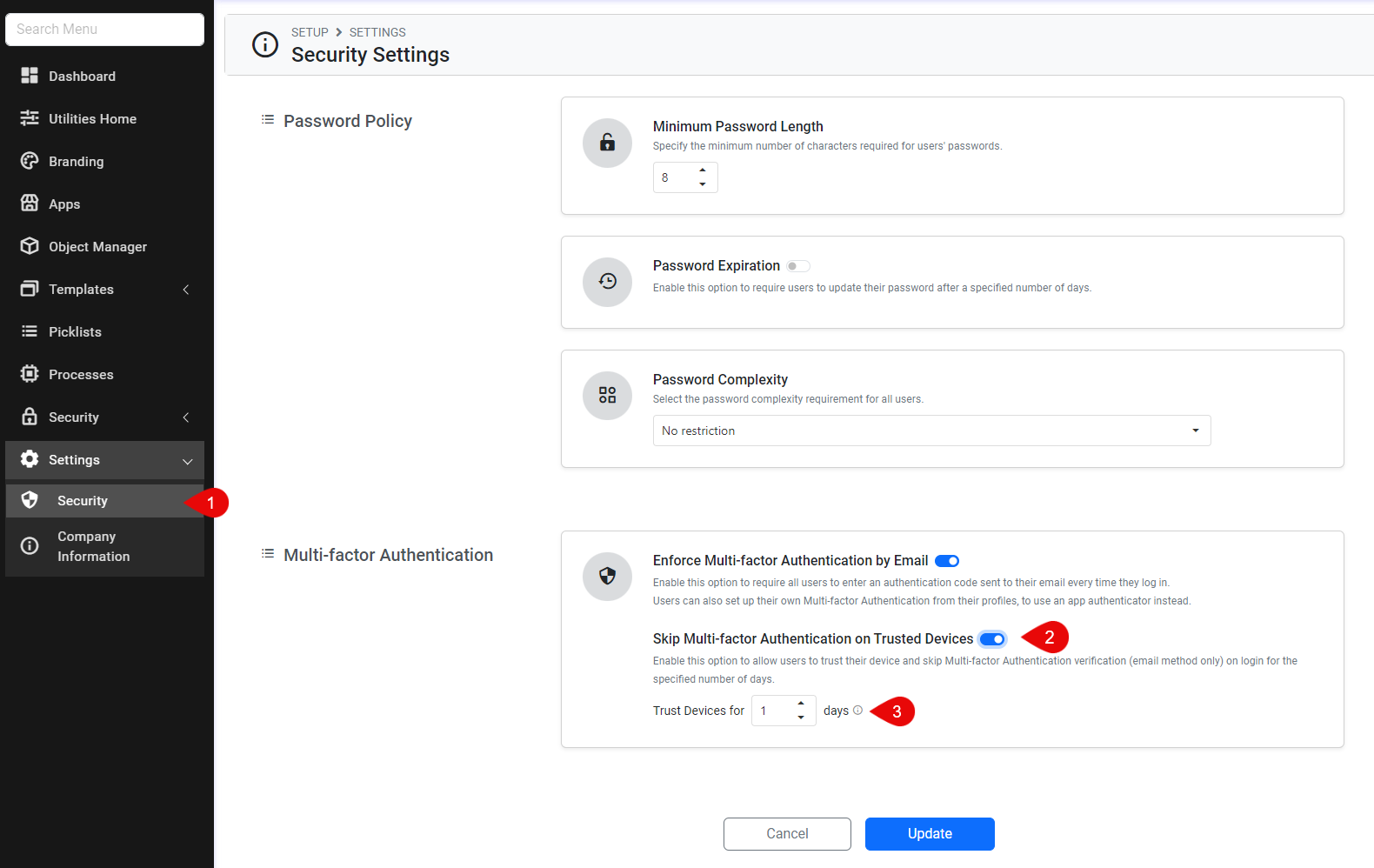The width and height of the screenshot is (1374, 868).
Task: Expand the Templates menu chevron
Action: 185,290
